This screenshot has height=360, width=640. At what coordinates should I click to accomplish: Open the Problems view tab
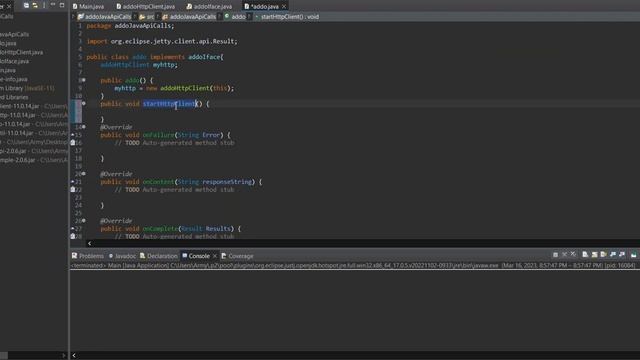click(x=88, y=256)
